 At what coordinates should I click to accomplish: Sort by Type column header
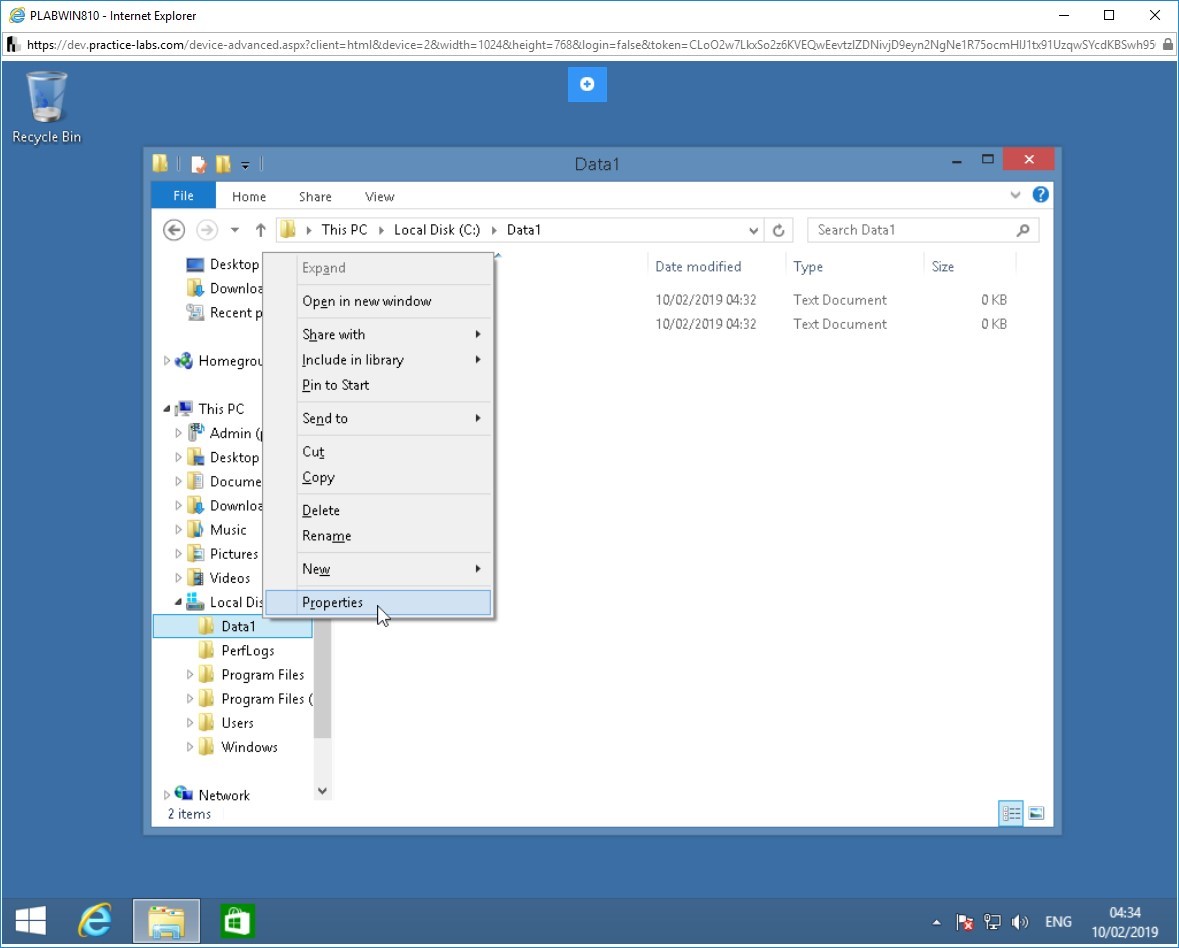click(808, 267)
